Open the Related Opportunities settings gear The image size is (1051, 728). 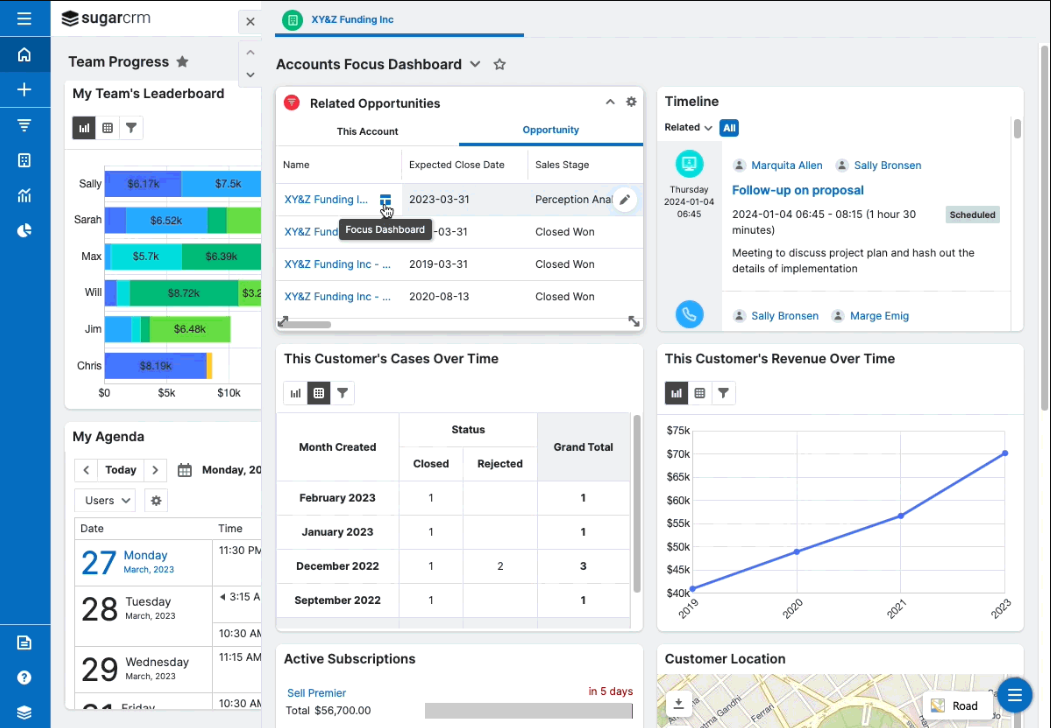[x=631, y=102]
